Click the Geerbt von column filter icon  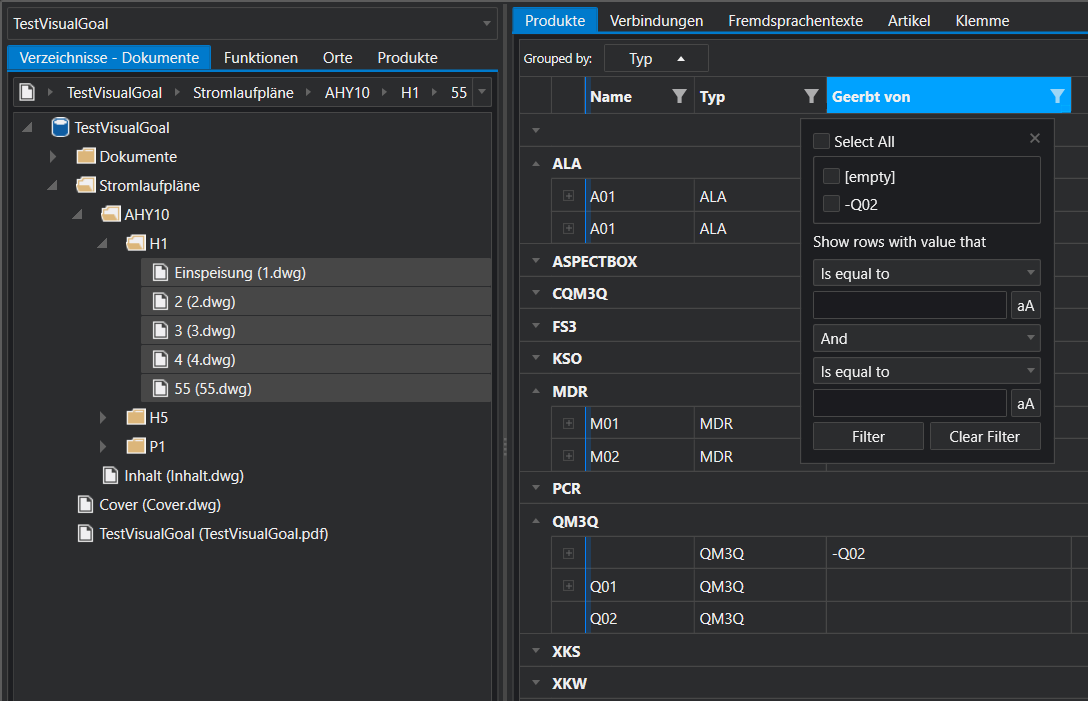(1057, 97)
